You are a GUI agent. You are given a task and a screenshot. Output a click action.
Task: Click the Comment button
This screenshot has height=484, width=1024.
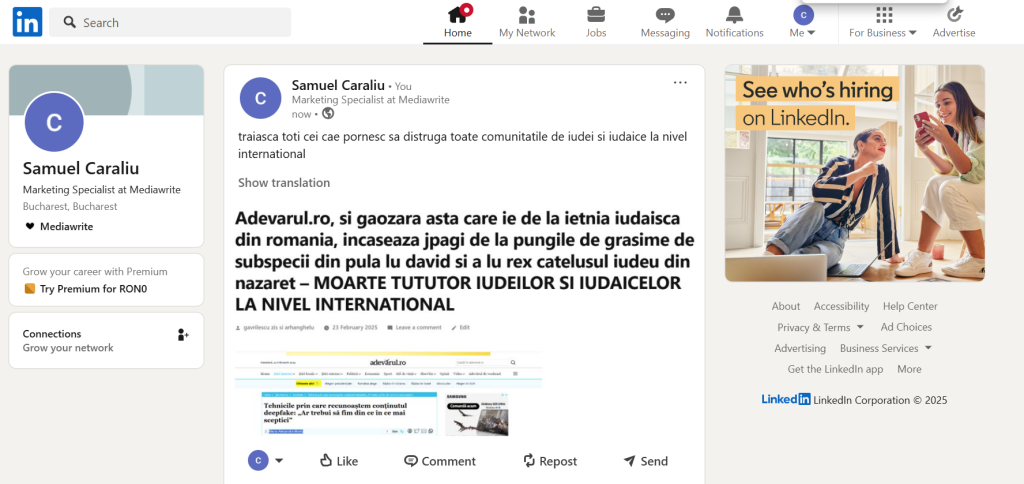(440, 461)
